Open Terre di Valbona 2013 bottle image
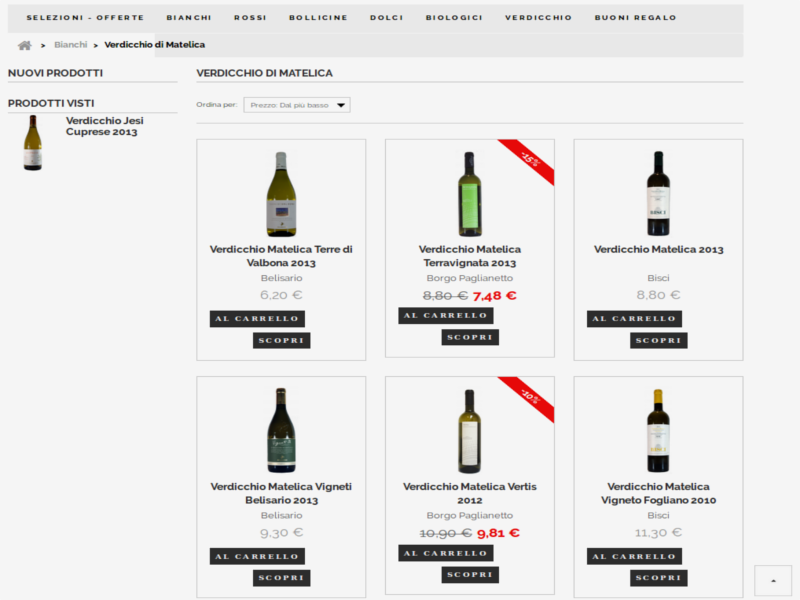Screen dimensions: 800x600 point(281,194)
